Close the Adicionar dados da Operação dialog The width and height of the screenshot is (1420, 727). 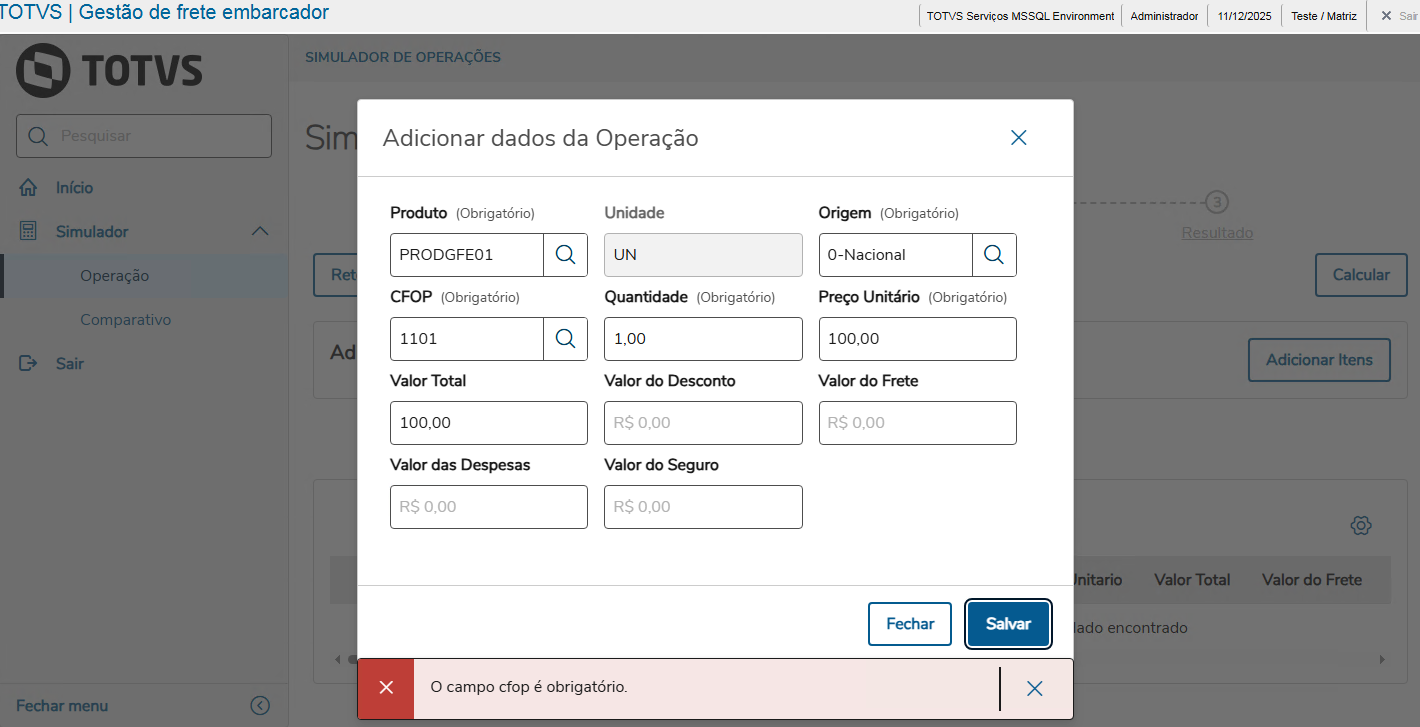click(1019, 138)
